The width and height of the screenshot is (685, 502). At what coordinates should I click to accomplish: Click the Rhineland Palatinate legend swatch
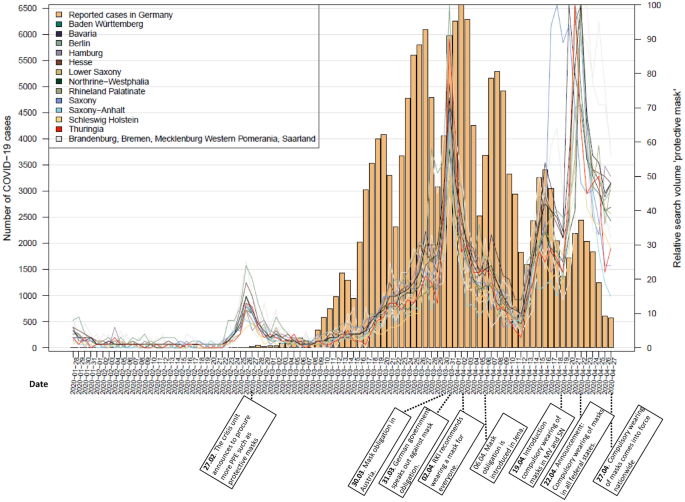59,91
